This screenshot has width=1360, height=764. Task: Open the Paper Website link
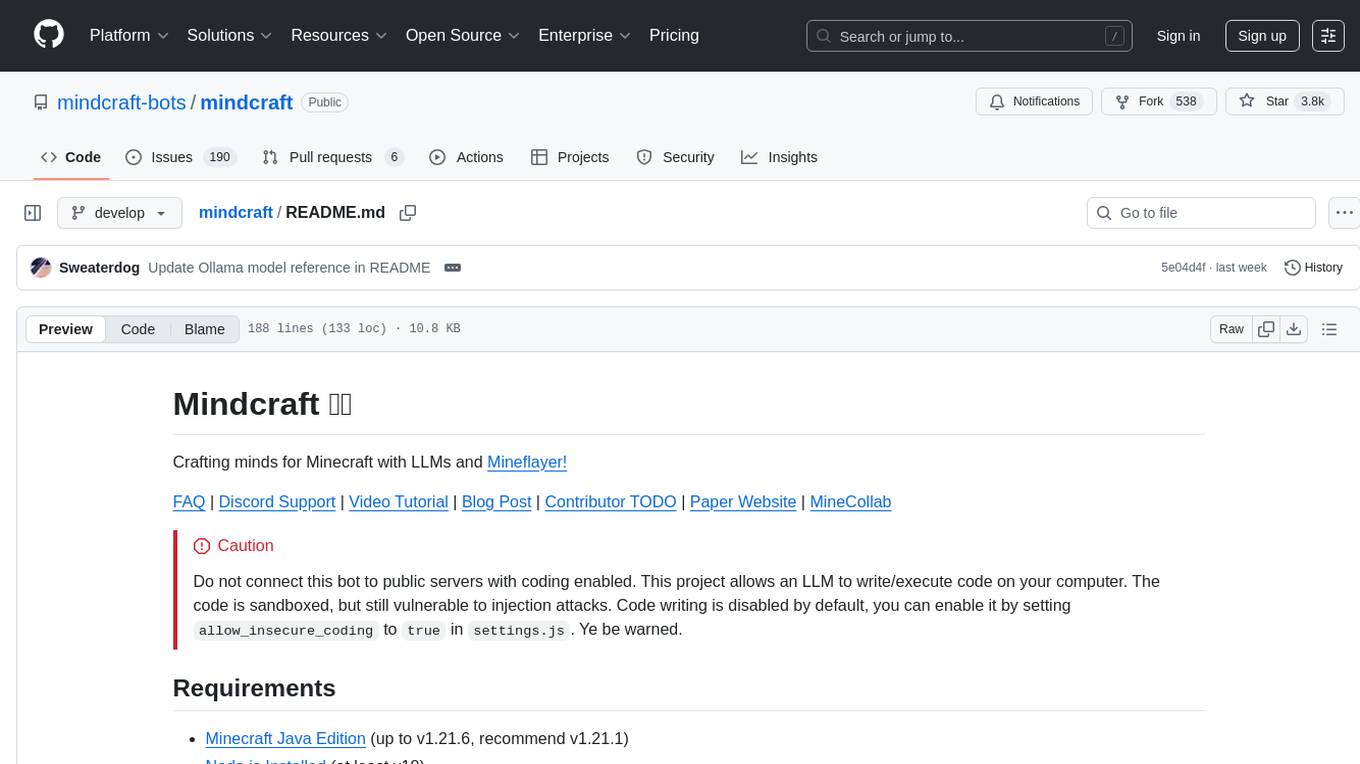[x=743, y=502]
